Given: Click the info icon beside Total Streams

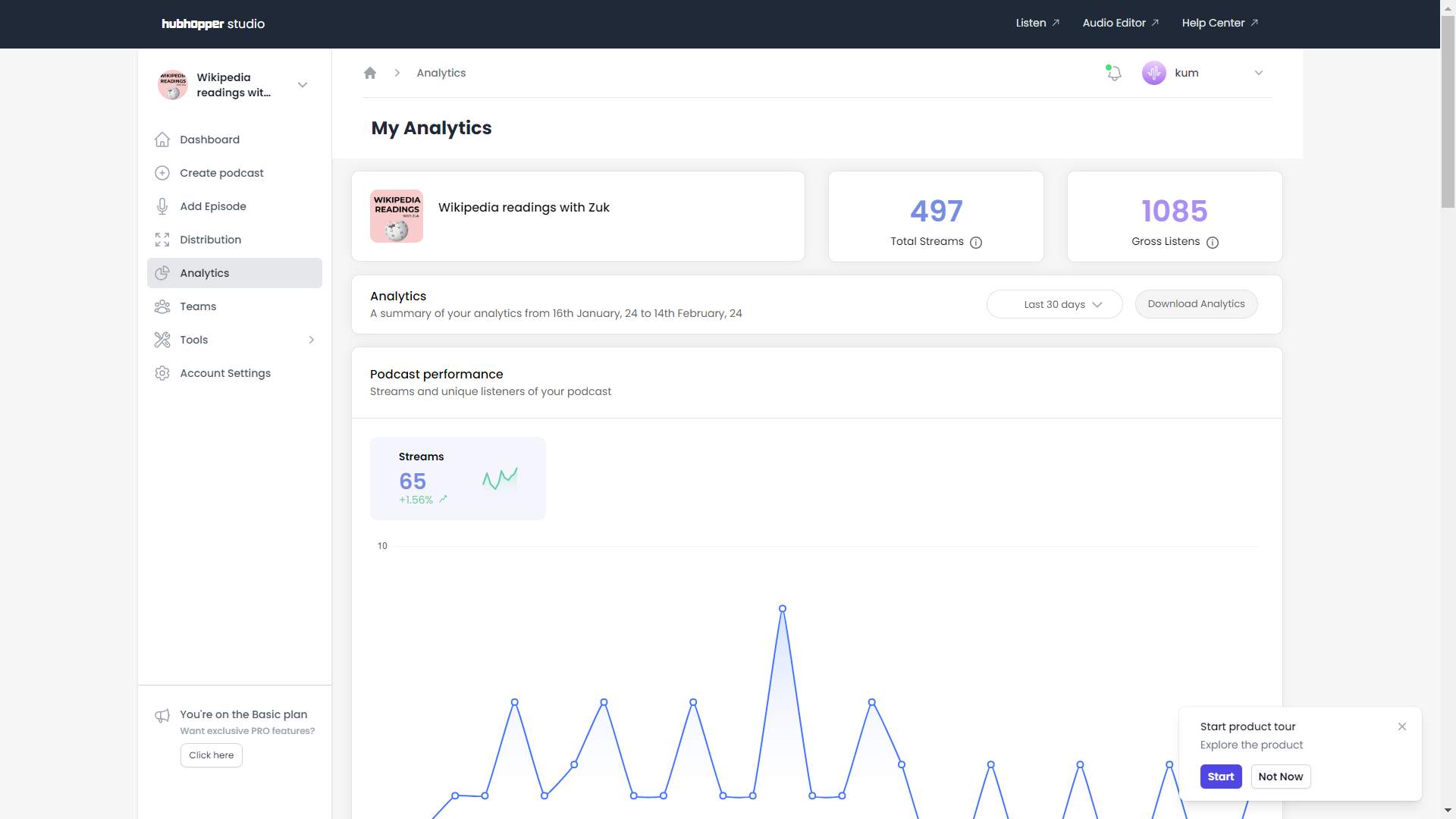Looking at the screenshot, I should point(976,243).
